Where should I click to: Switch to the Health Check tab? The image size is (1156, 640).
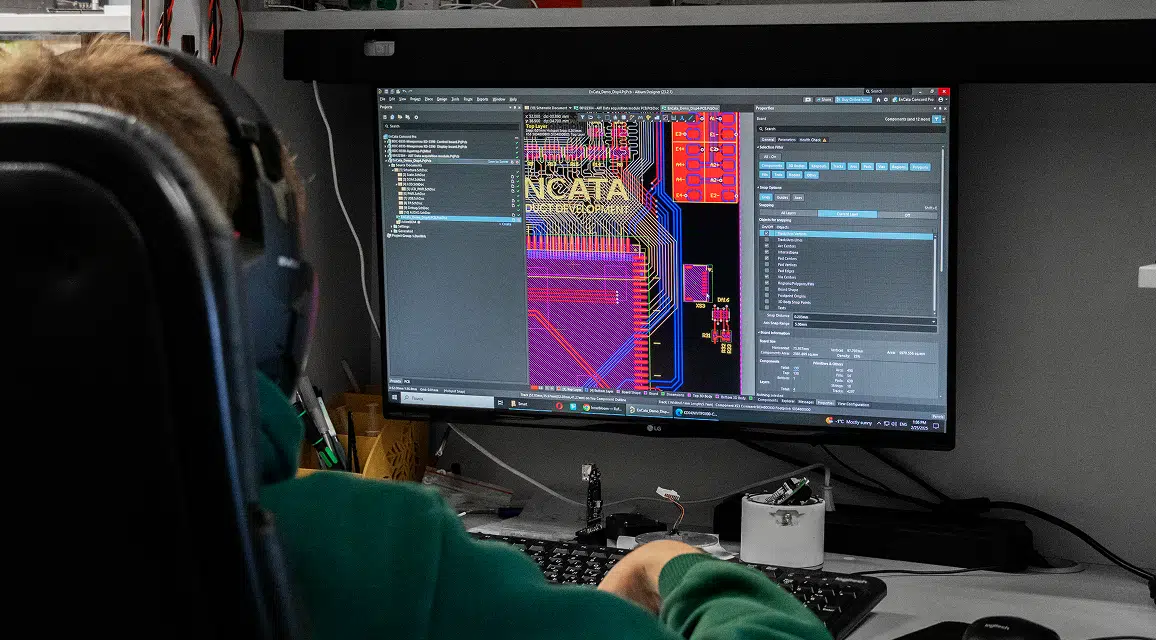click(812, 140)
